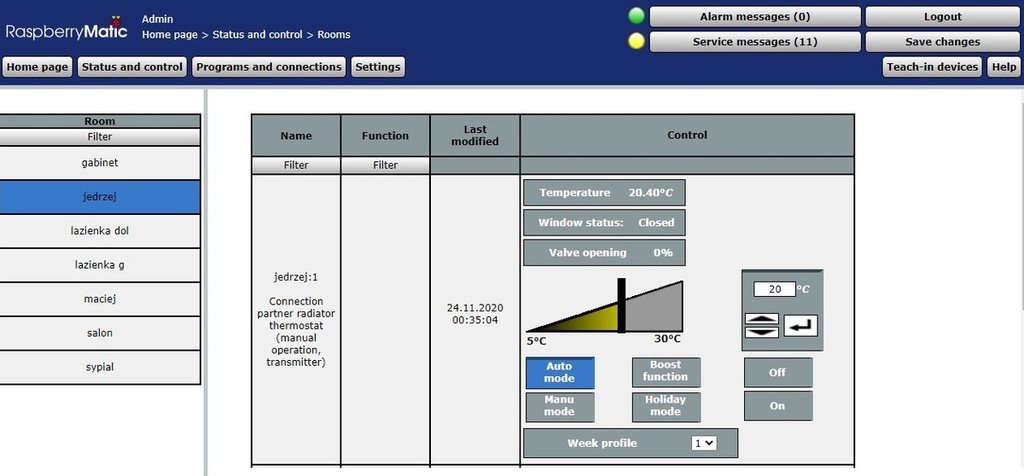Click the black slider handle marker

pos(621,305)
